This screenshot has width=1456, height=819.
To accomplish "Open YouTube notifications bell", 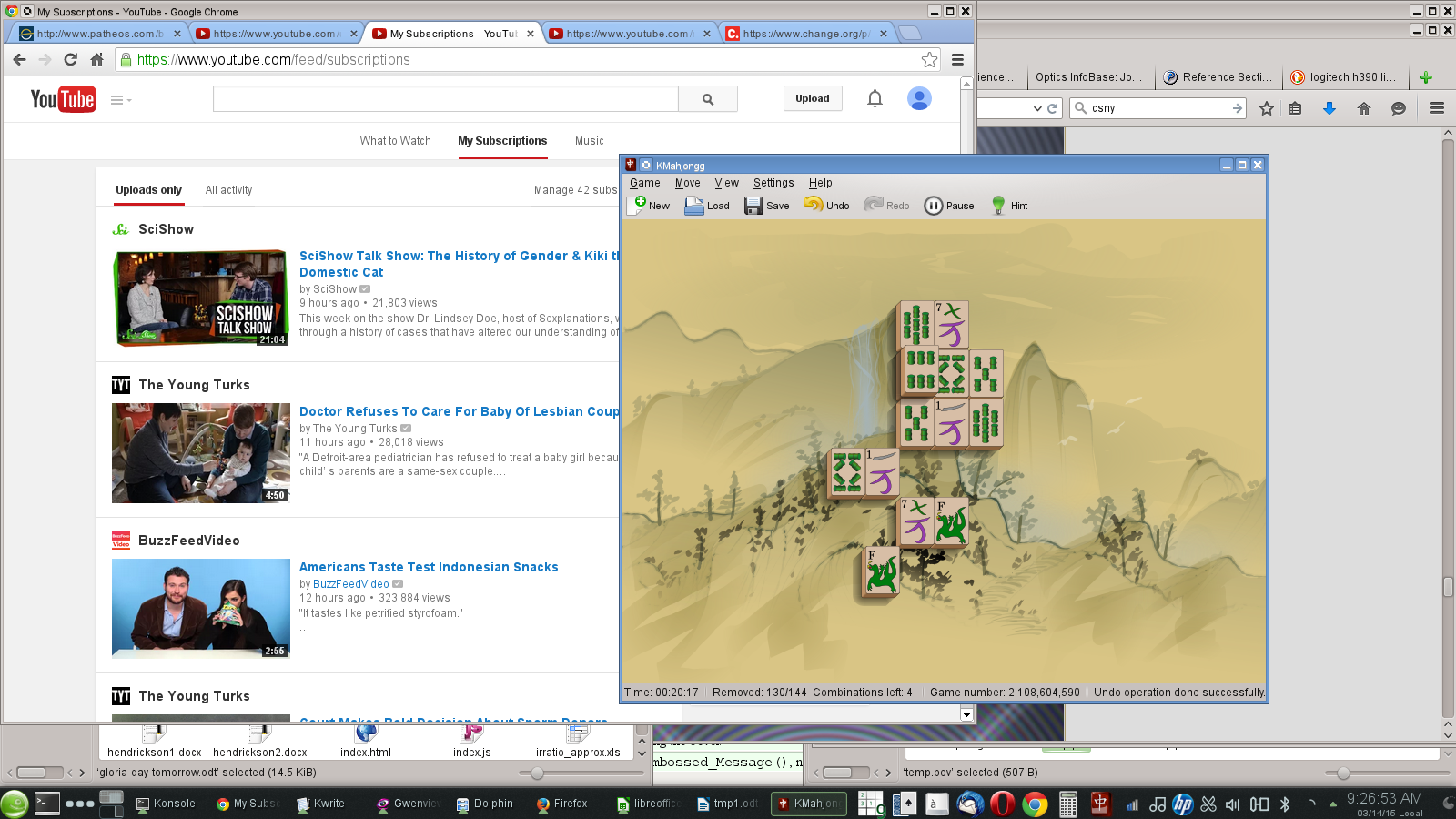I will coord(875,98).
